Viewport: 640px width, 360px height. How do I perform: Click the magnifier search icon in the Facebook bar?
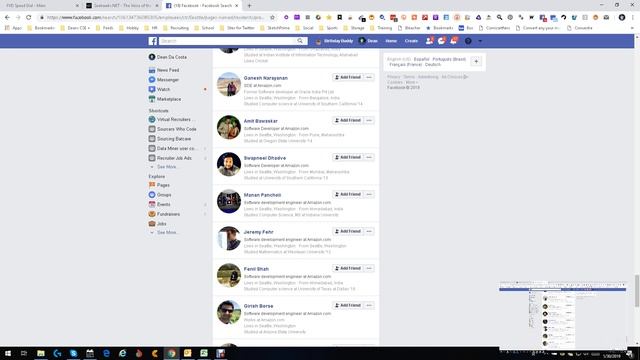300,41
